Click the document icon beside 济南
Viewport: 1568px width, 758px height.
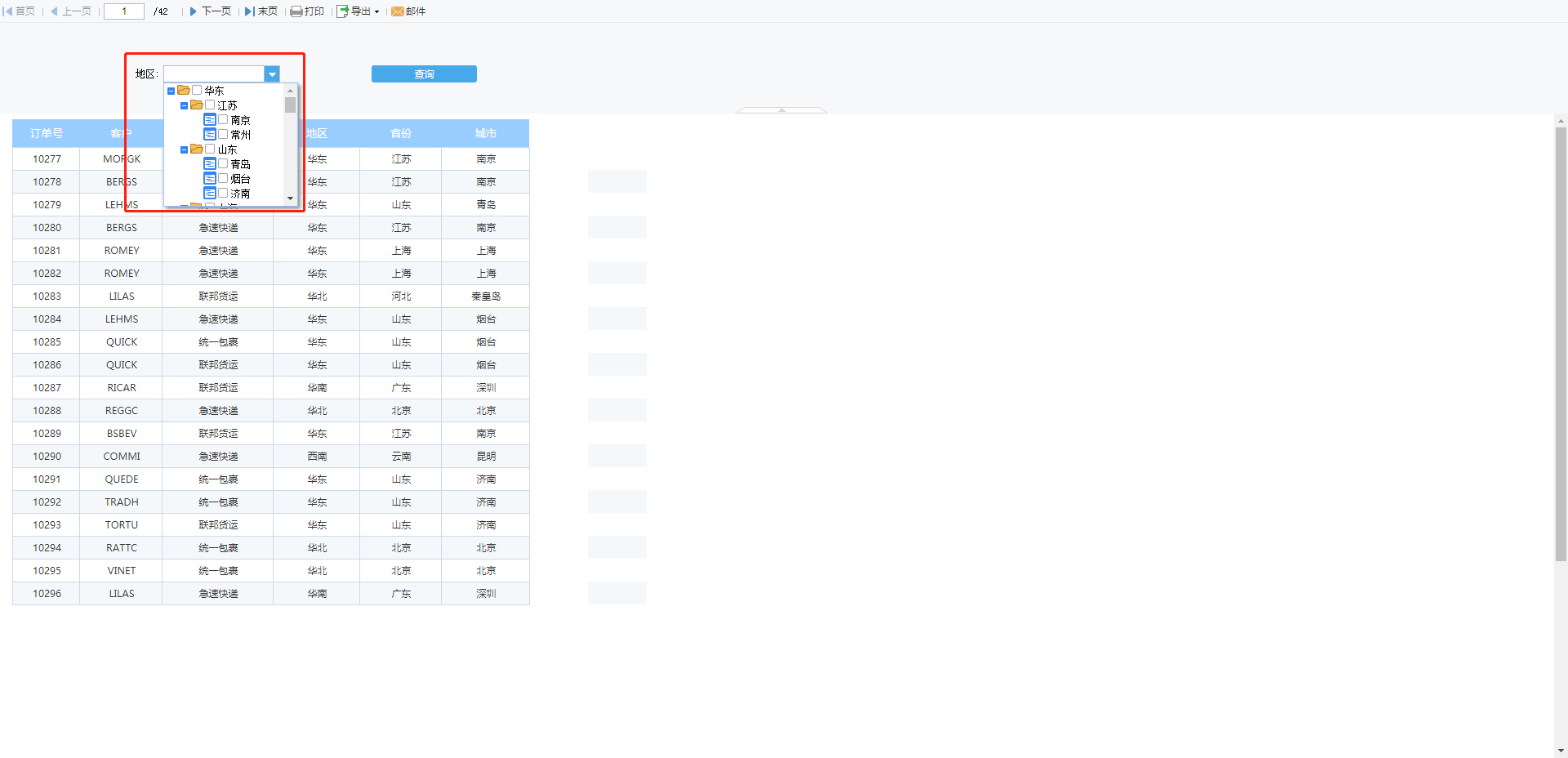(210, 194)
